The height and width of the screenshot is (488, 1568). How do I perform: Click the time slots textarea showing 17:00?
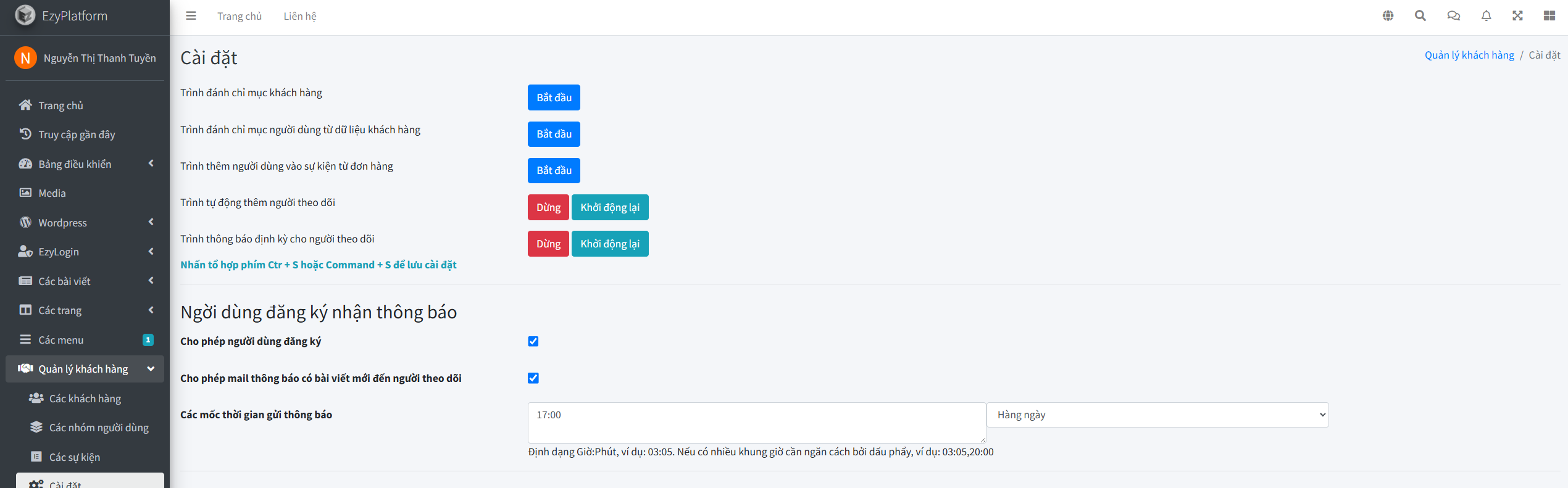[x=757, y=423]
